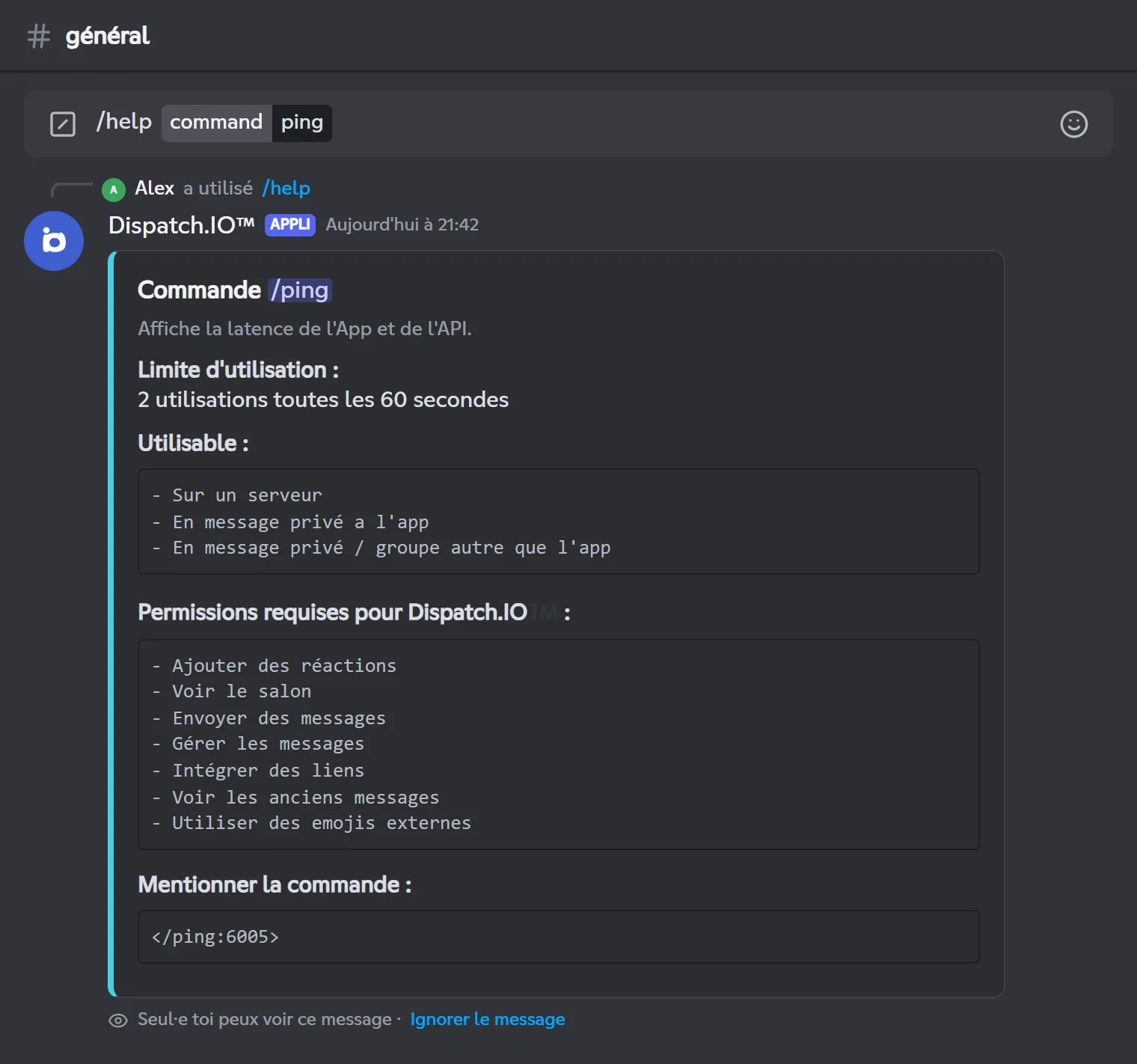Click the </ping:6005> code block text
Screen dimensions: 1137x1064
[215, 937]
